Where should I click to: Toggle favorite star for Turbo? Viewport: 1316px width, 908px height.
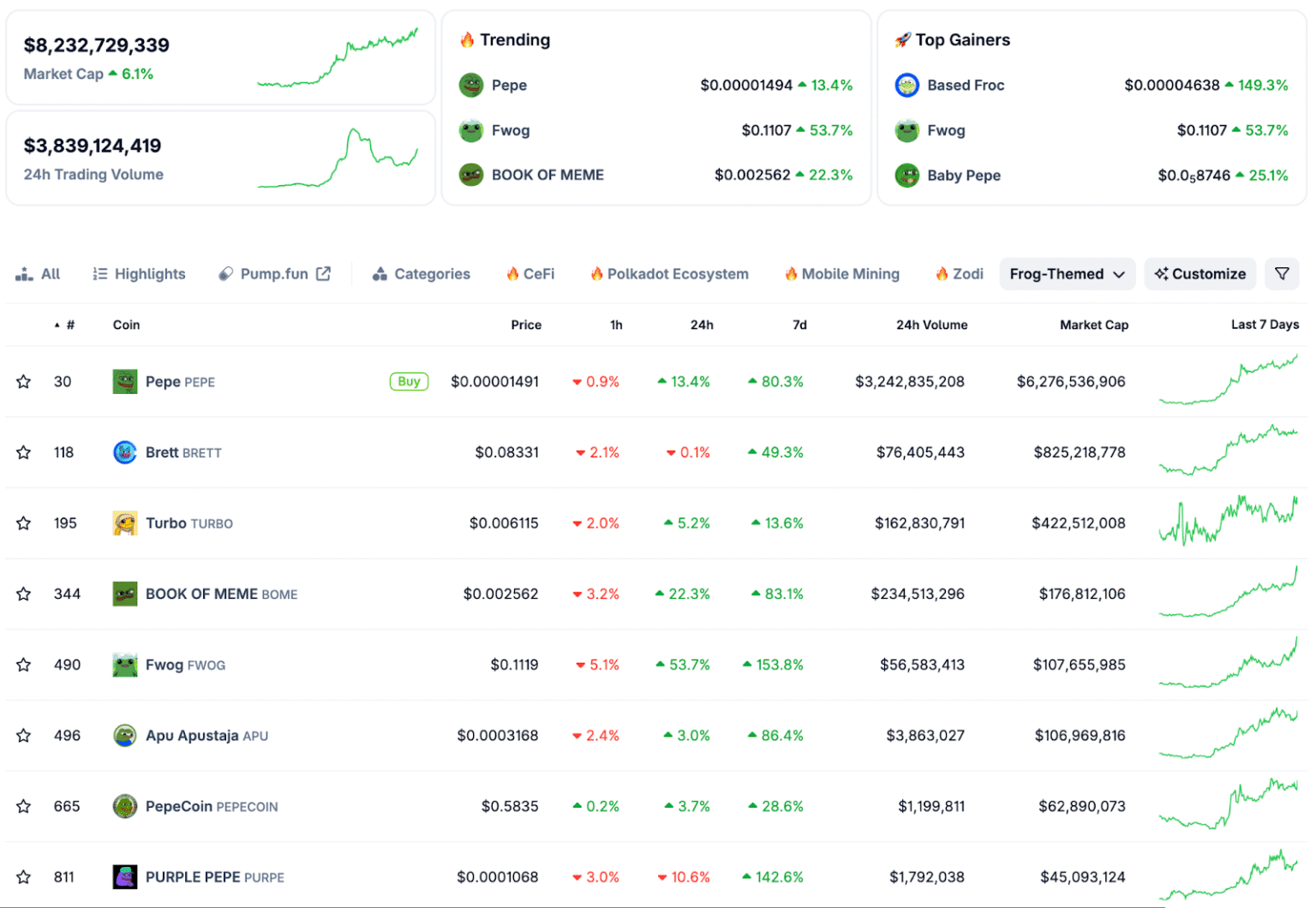point(23,523)
